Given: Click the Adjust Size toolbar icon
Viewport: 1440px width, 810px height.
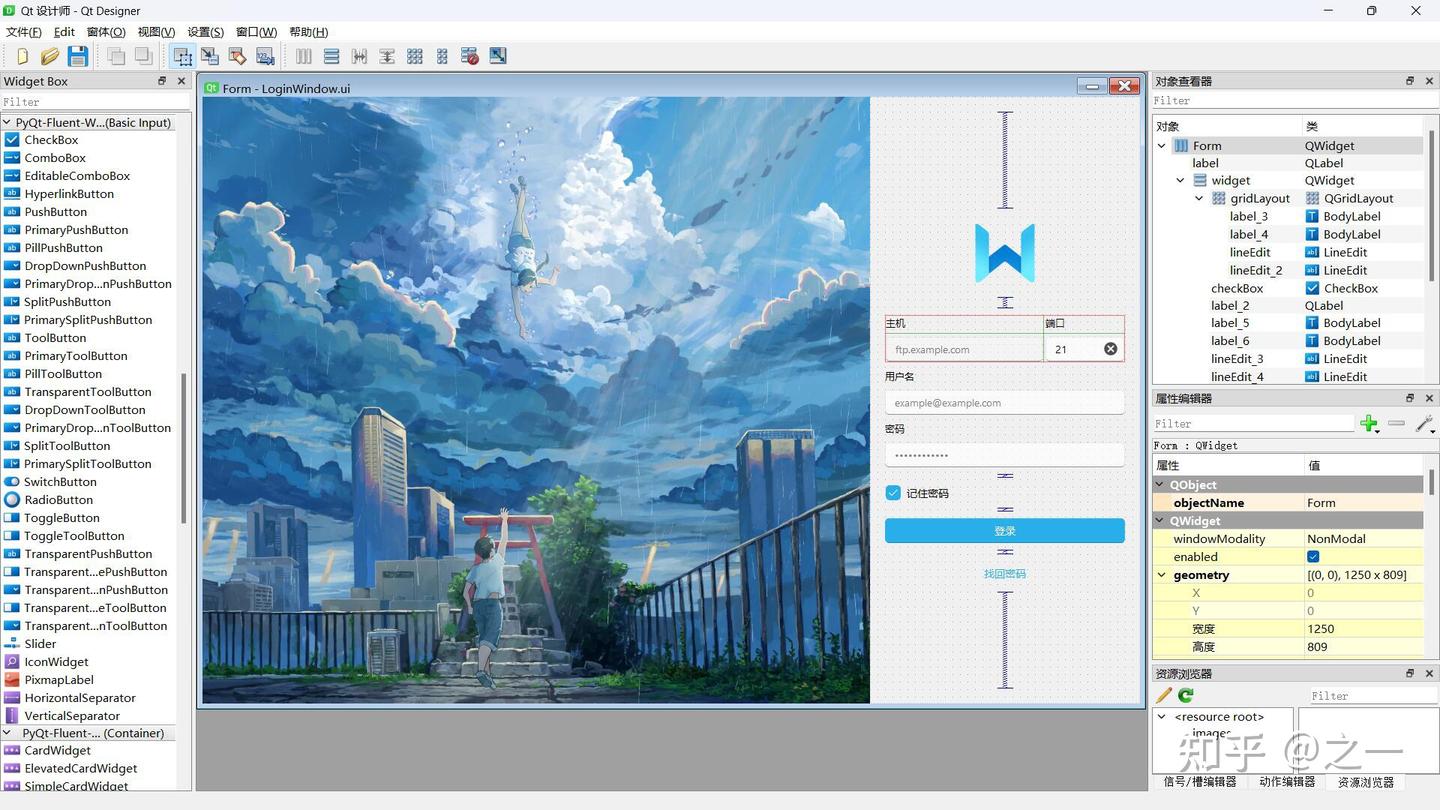Looking at the screenshot, I should pos(497,56).
